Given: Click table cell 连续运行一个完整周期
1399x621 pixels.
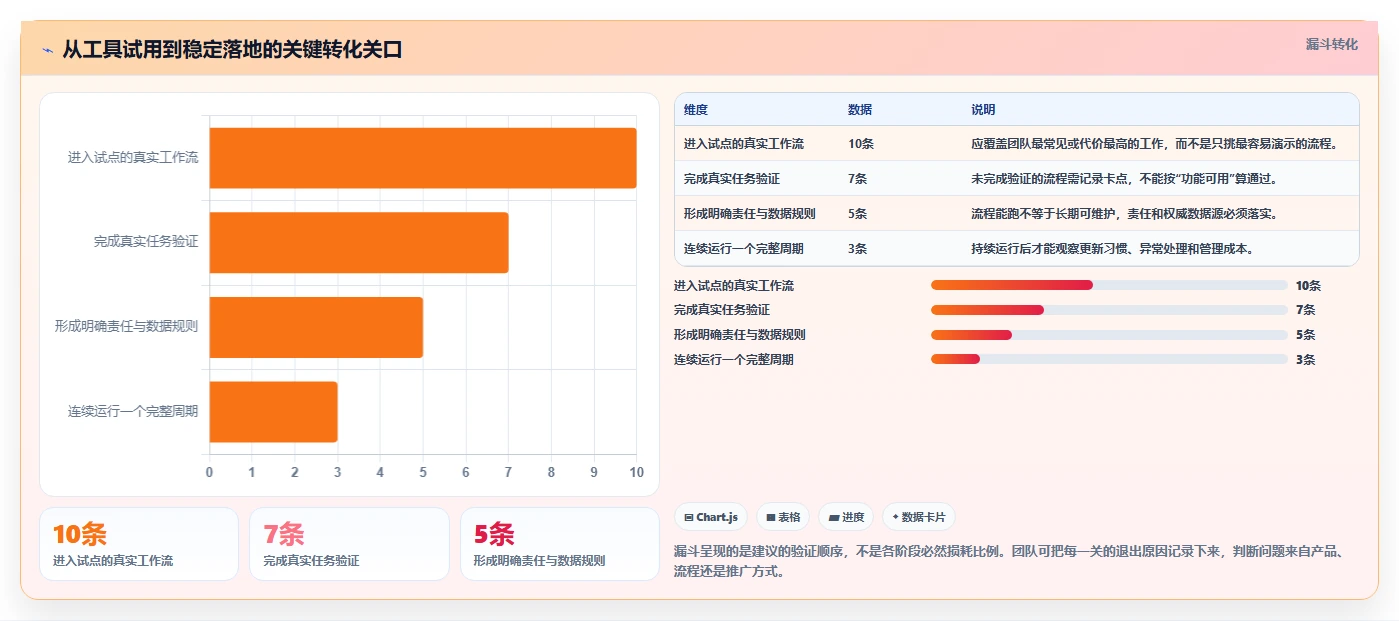Looking at the screenshot, I should tap(744, 249).
